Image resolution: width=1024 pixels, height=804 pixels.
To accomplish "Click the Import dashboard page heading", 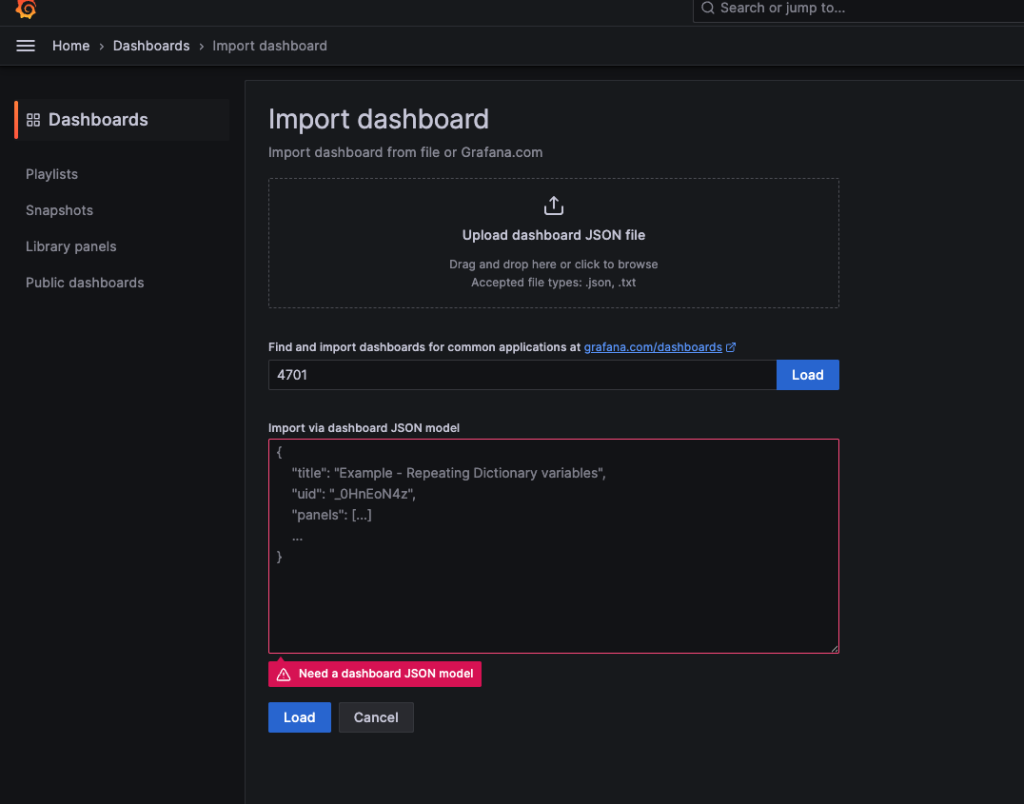I will 378,119.
